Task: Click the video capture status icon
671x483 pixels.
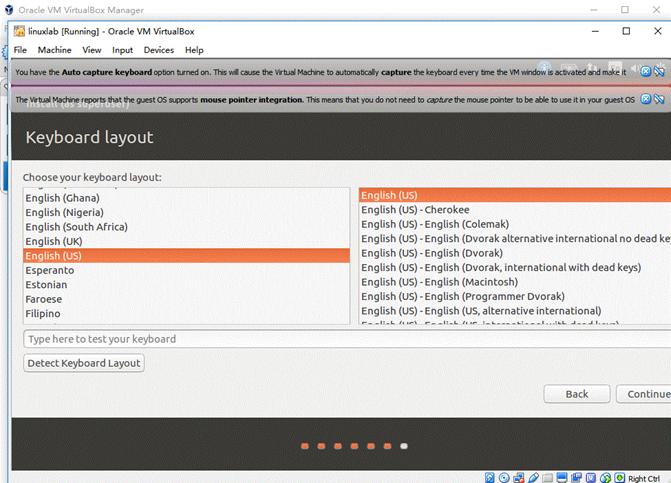Action: coord(576,478)
